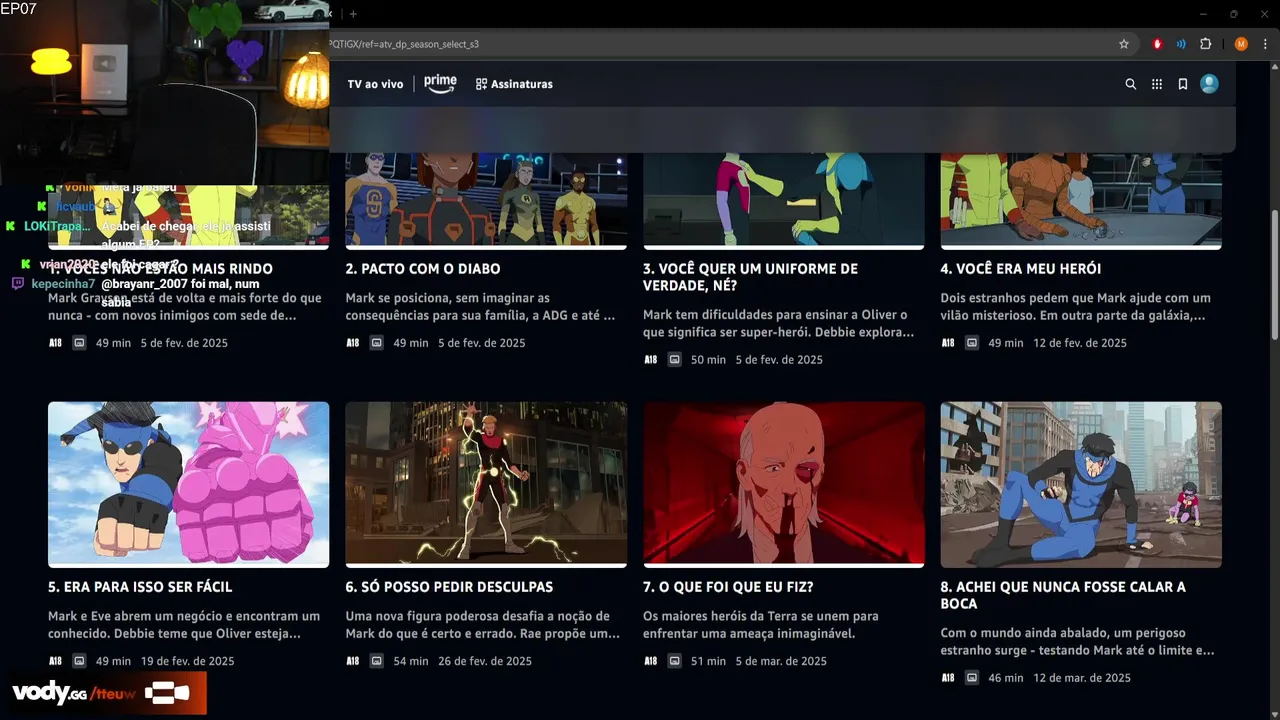This screenshot has width=1280, height=720.
Task: Click the A18 rating icon for episode 3
Action: 651,360
